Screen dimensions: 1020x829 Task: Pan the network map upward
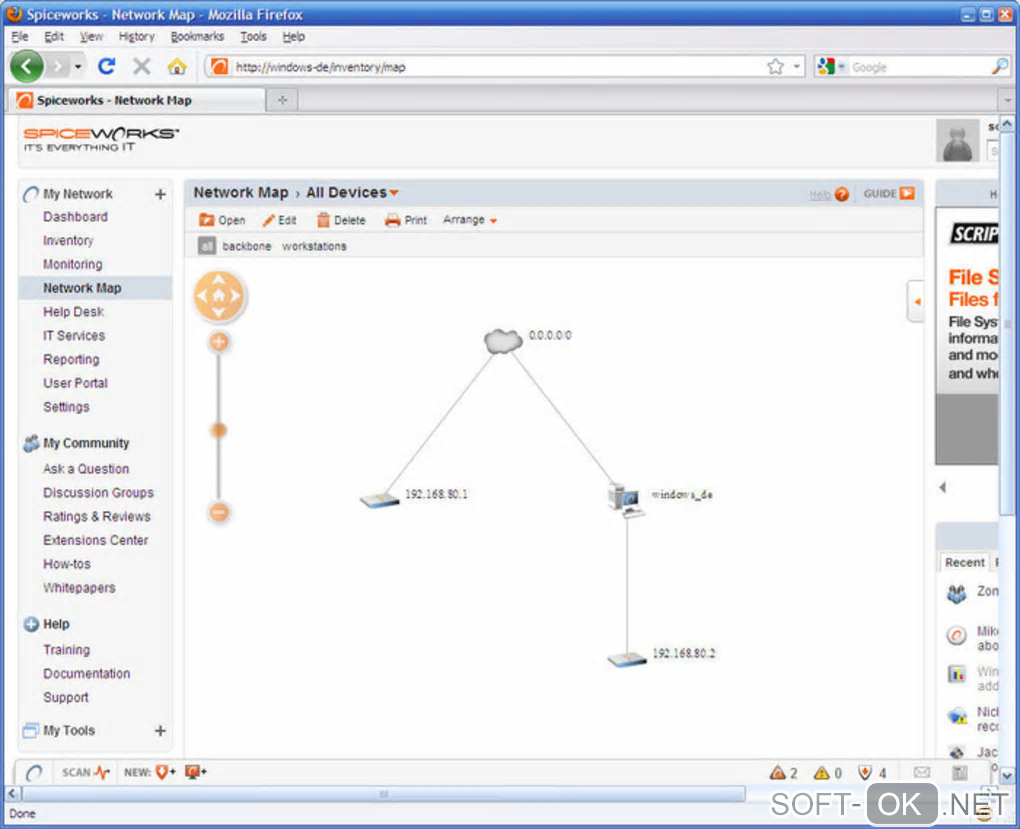pos(219,279)
